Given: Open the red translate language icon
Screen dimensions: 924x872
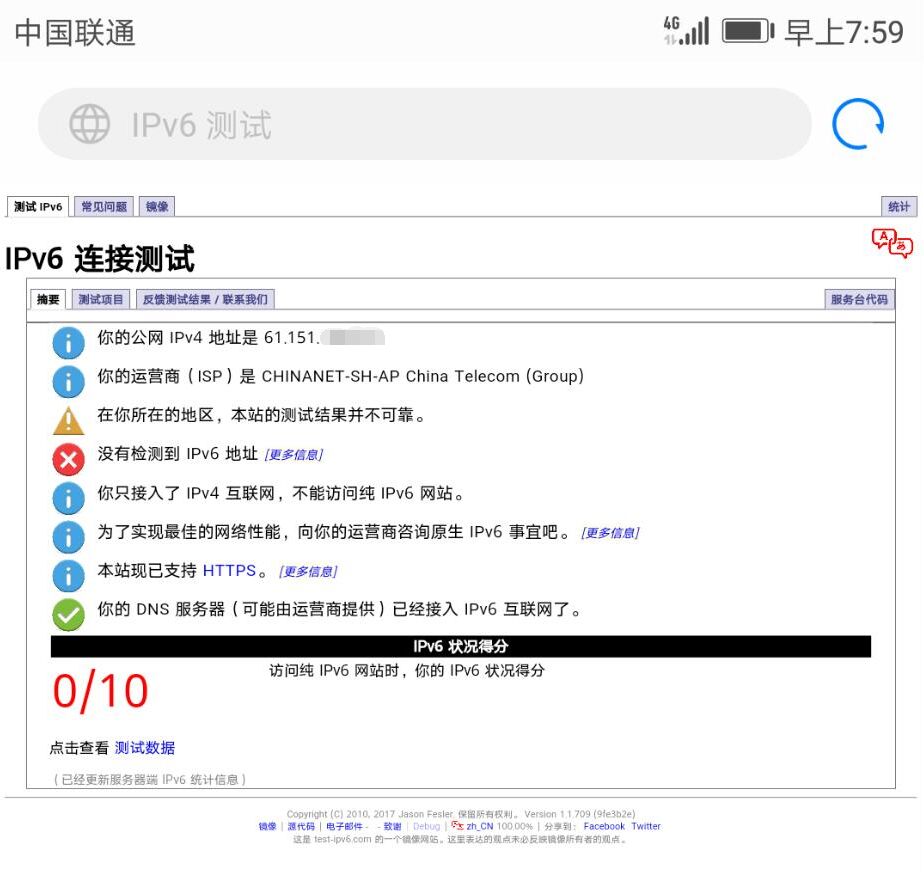Looking at the screenshot, I should tap(892, 243).
